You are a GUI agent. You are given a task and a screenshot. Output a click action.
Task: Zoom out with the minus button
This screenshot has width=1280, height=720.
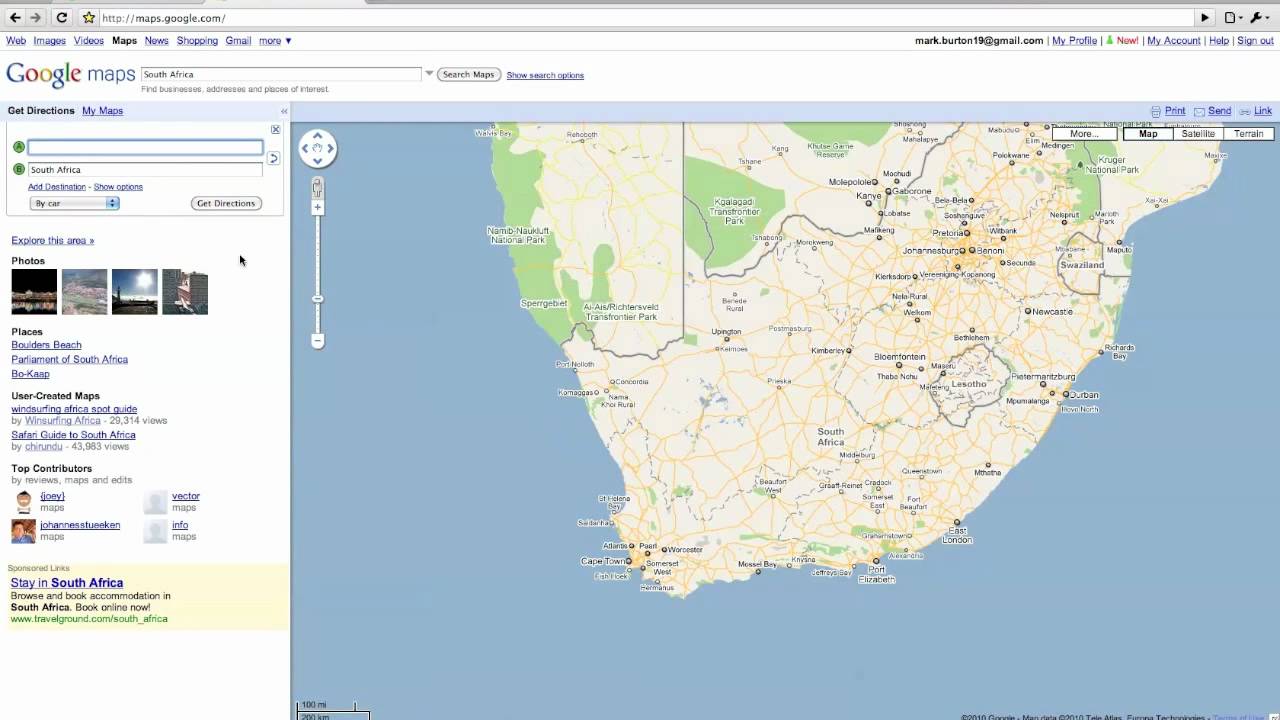[318, 341]
